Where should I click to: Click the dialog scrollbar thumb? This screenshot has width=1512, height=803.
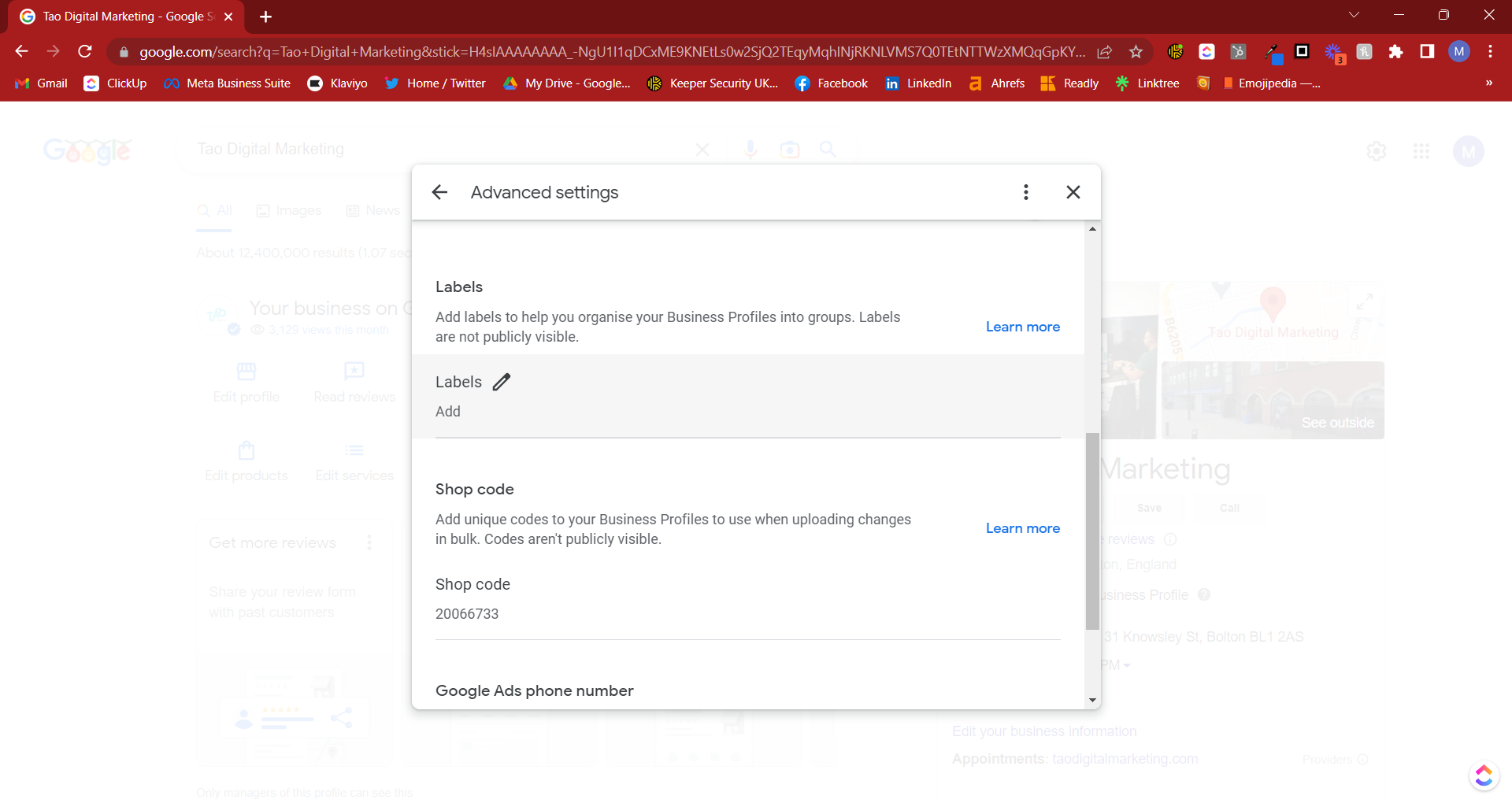(1092, 531)
